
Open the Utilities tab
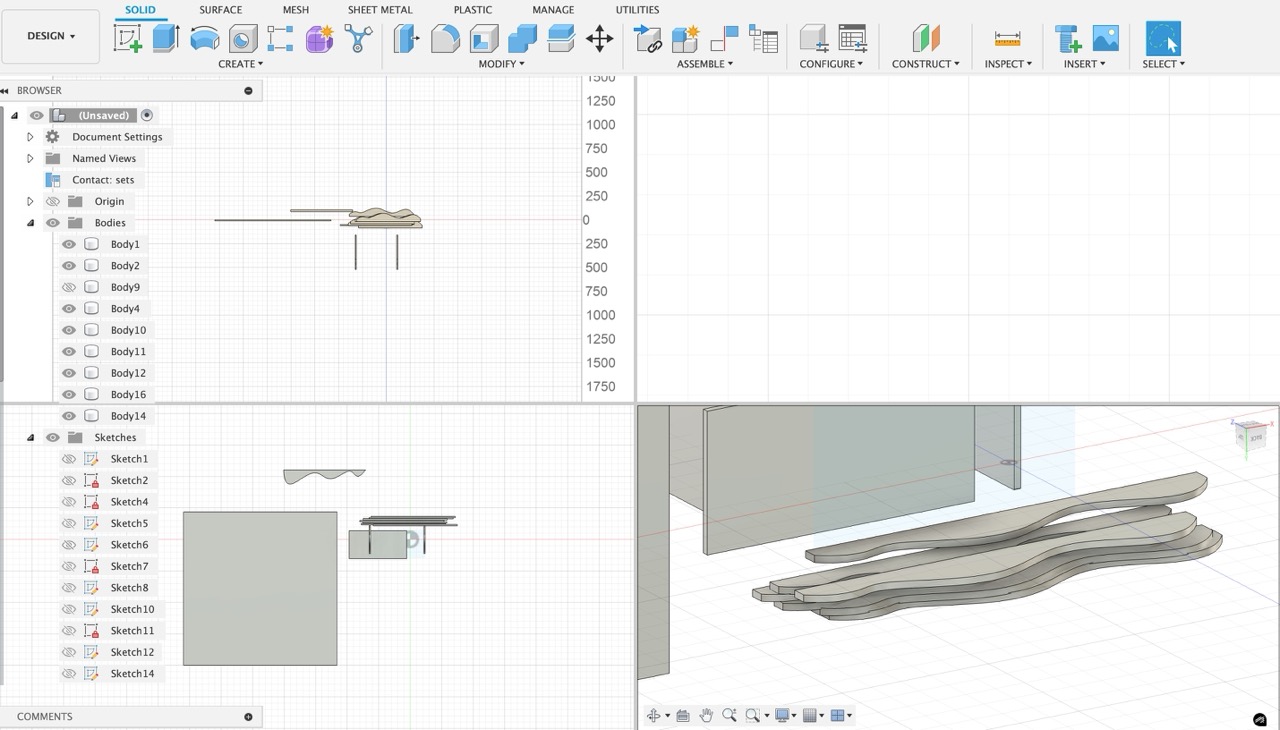point(637,9)
